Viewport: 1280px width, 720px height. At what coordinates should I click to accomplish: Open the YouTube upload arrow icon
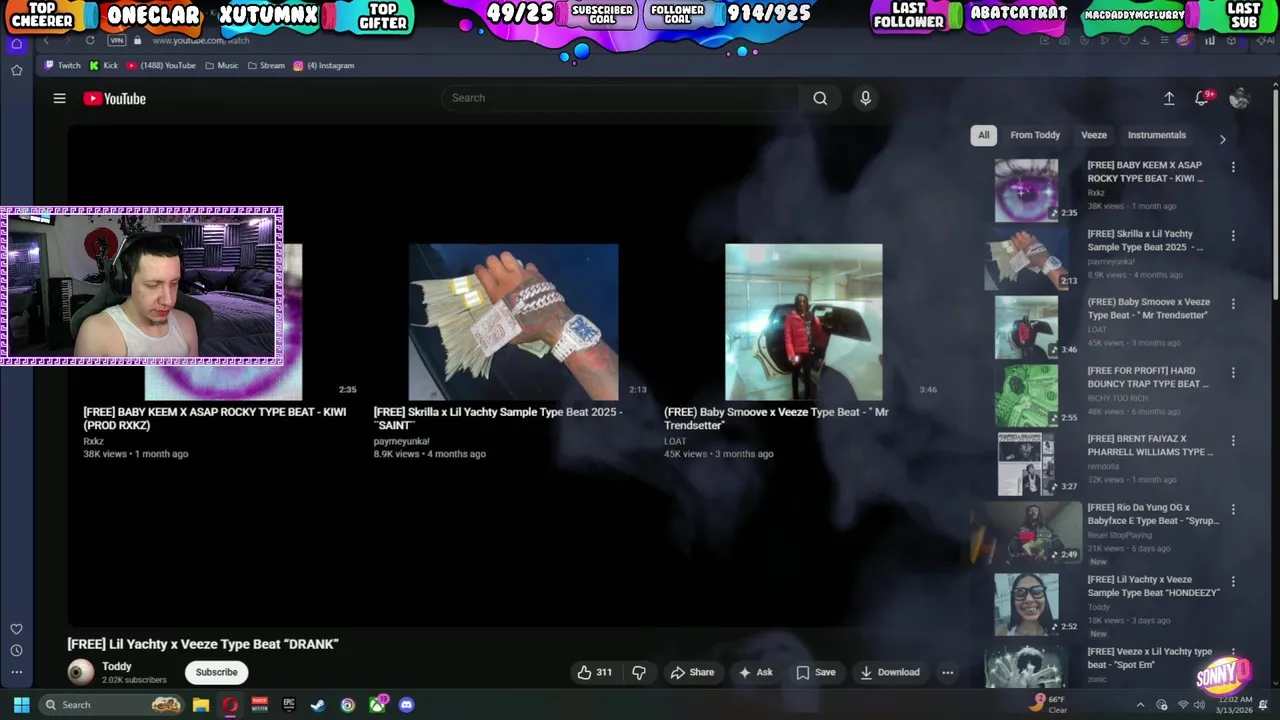click(1169, 98)
